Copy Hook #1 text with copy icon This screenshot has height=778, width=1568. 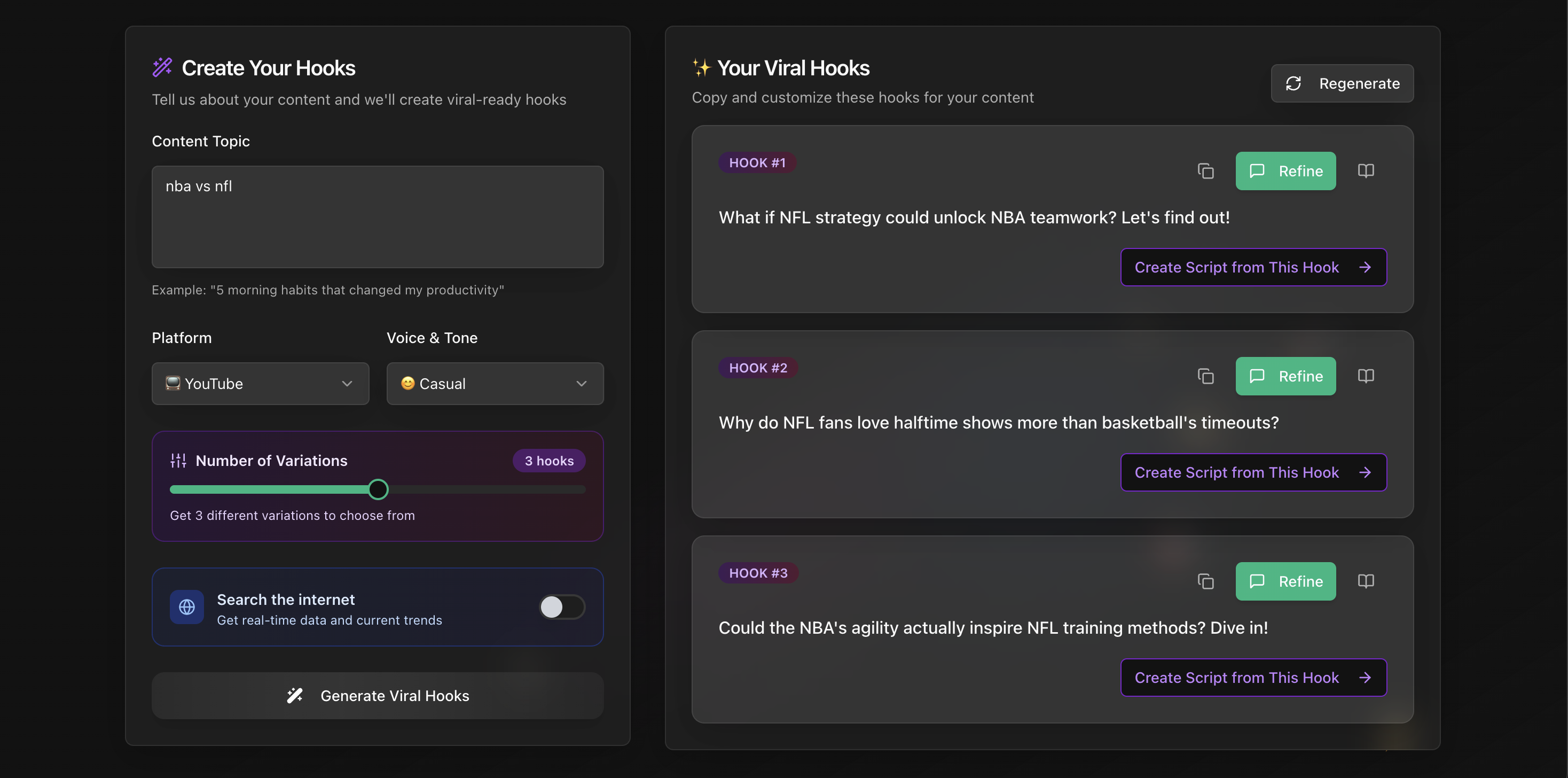(1205, 171)
